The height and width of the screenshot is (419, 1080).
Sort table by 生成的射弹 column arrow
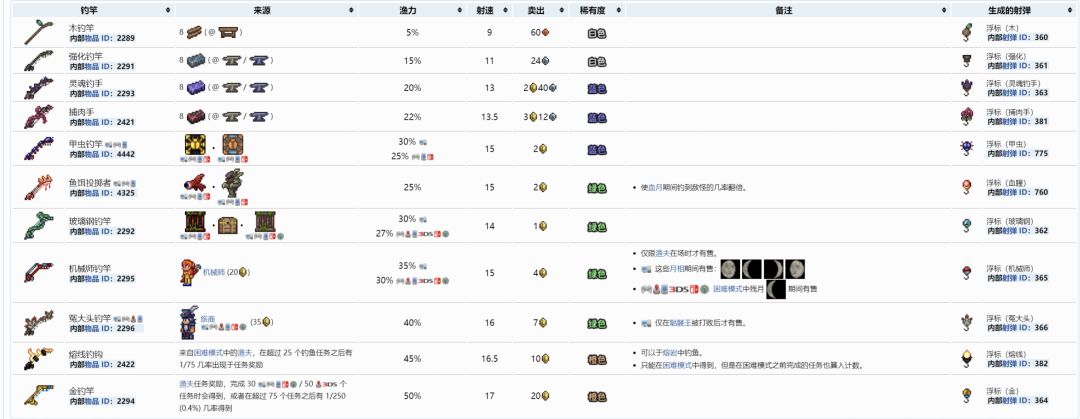coord(1070,10)
